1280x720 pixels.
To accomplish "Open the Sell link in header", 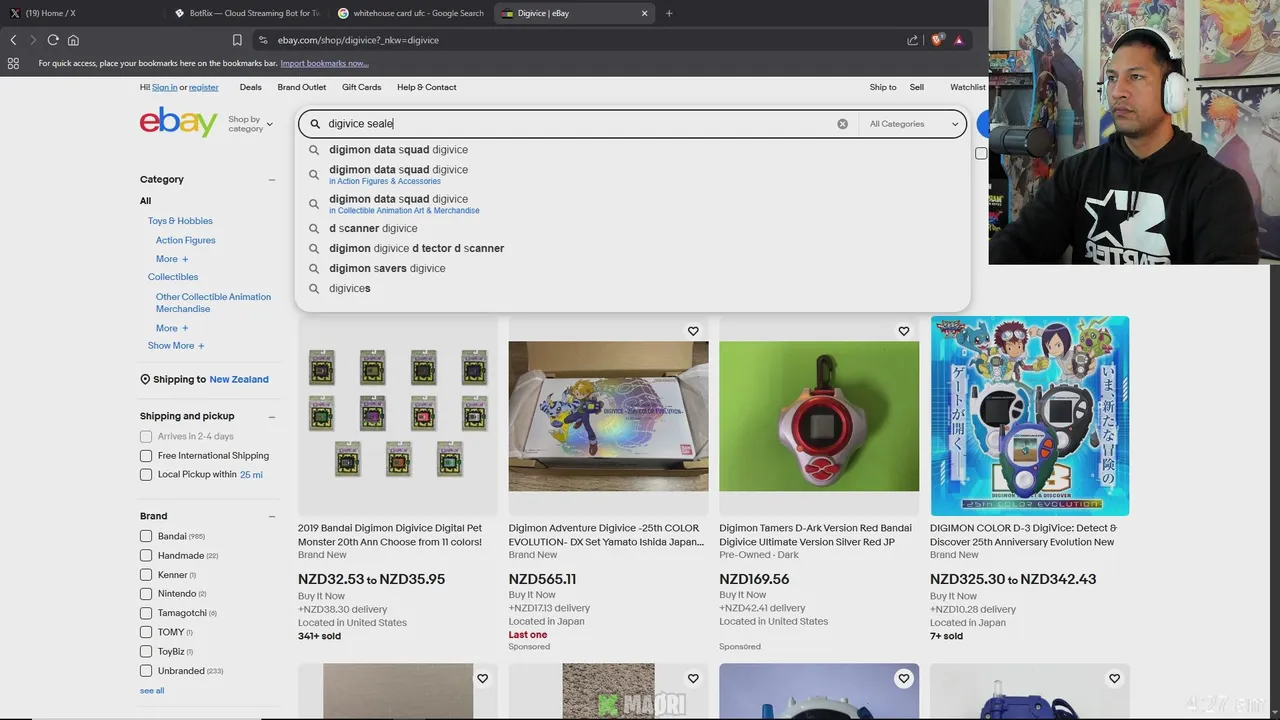I will click(x=917, y=87).
